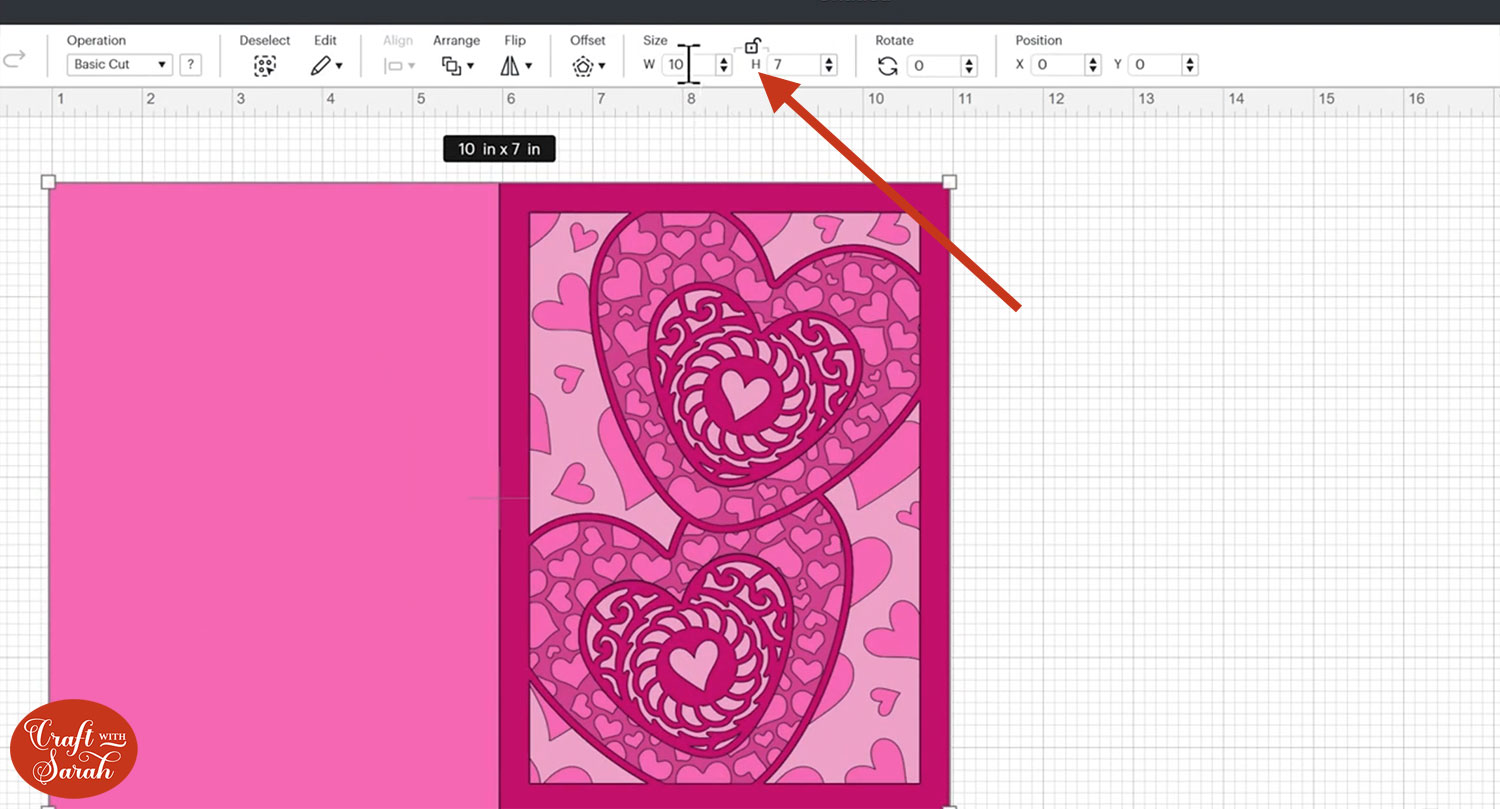Click the redo arrow icon

pyautogui.click(x=14, y=60)
